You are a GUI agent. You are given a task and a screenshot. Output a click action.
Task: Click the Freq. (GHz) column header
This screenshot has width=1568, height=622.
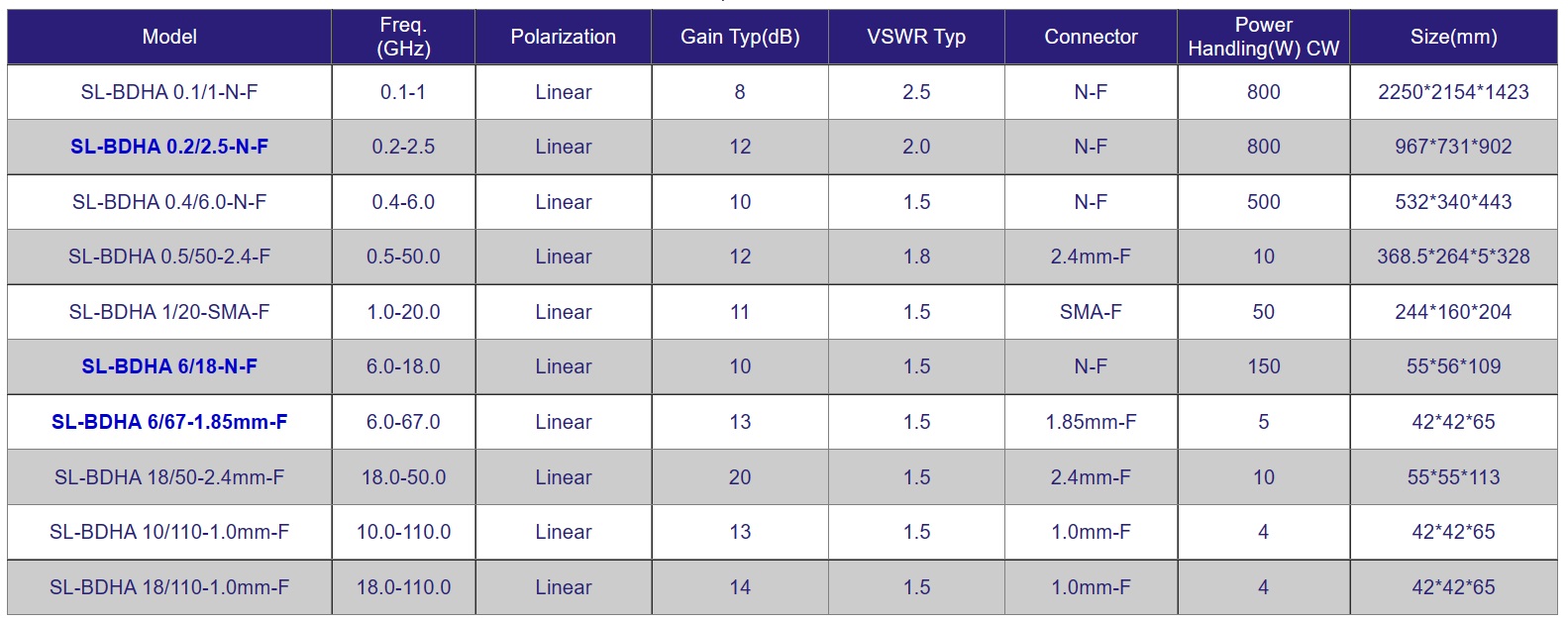pos(403,37)
